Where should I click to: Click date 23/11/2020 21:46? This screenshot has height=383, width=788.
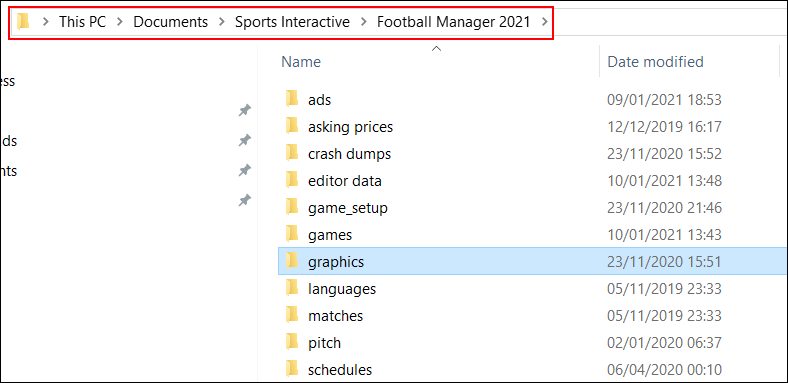point(664,208)
